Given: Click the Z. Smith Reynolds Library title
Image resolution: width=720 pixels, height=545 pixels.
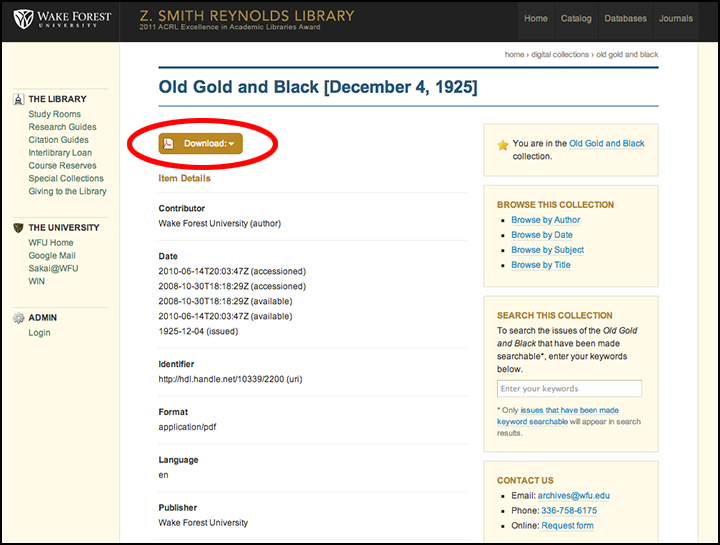Looking at the screenshot, I should 247,16.
